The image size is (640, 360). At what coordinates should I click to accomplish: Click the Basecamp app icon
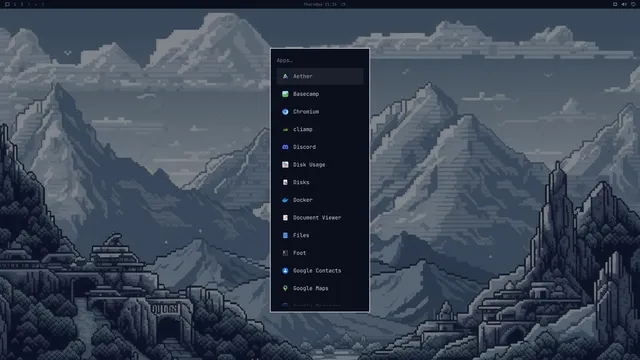[x=285, y=94]
